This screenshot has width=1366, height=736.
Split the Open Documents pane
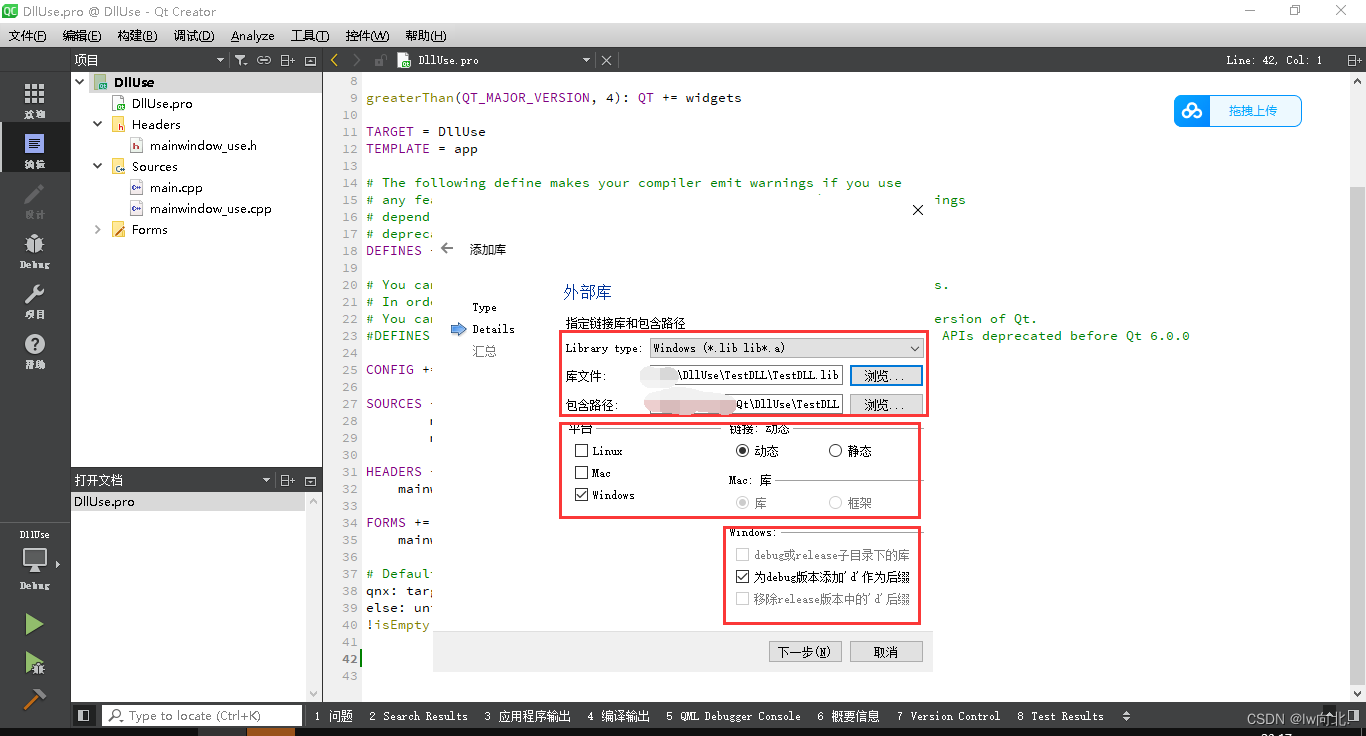(288, 480)
